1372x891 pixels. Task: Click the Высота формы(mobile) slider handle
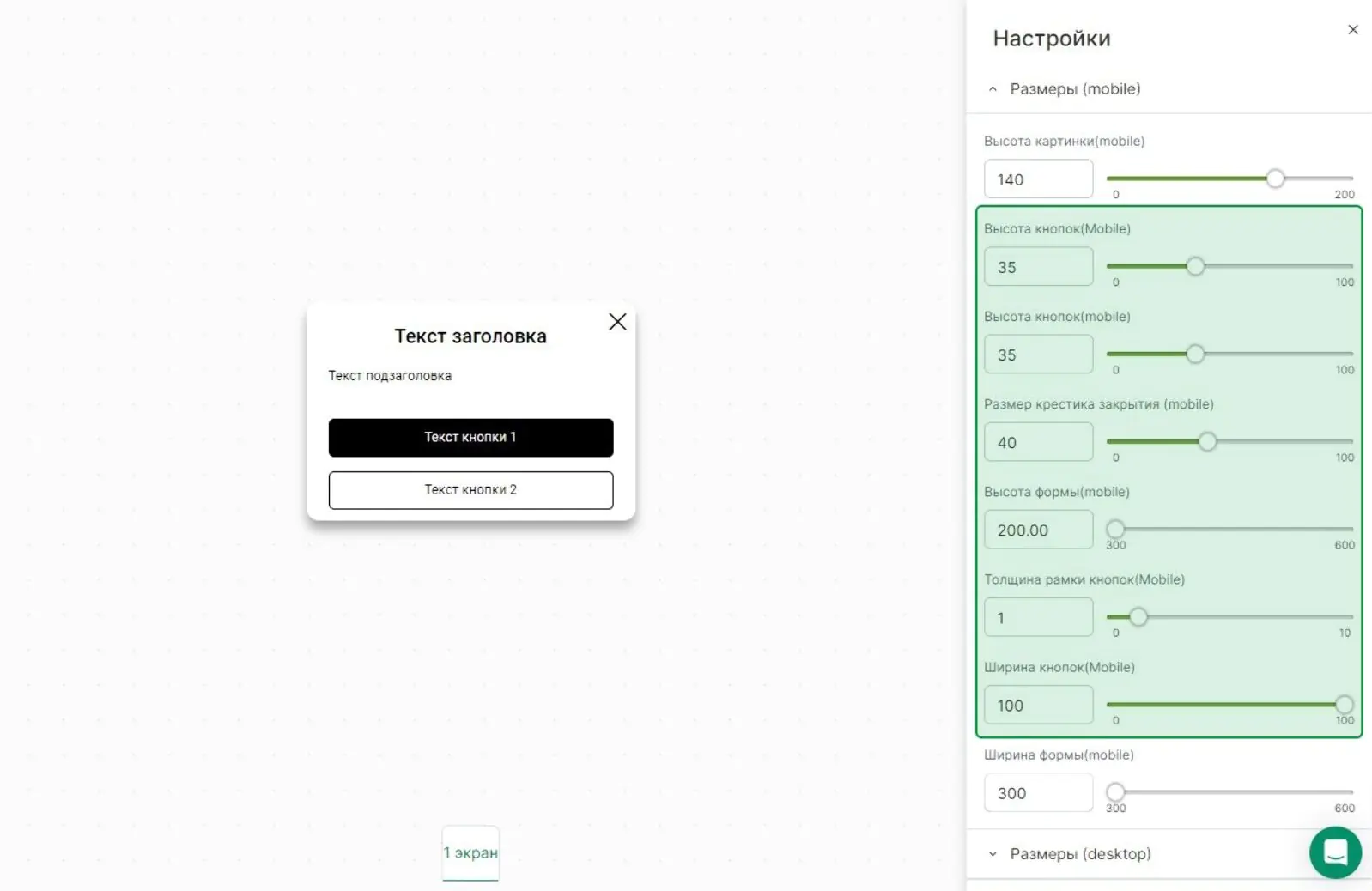1115,530
